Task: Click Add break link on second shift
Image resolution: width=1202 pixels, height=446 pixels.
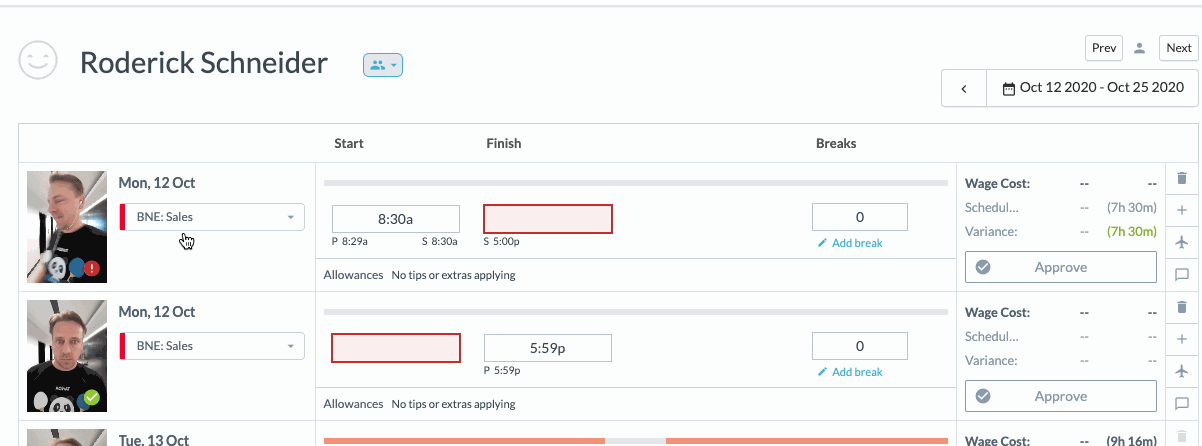Action: (x=850, y=372)
